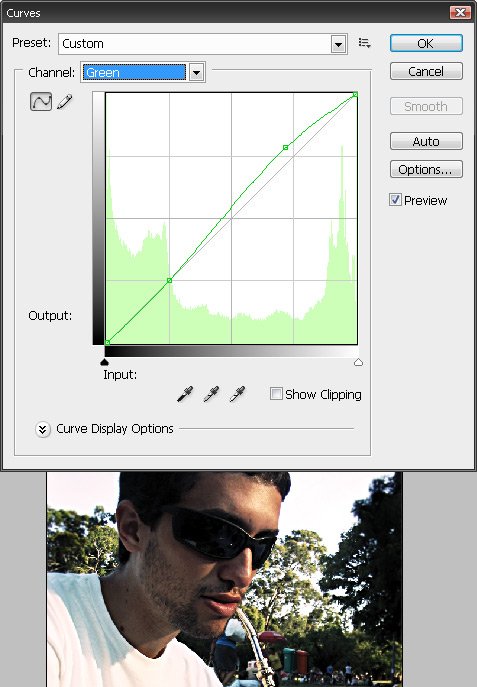Click the Auto button
Screen dimensions: 477x687
click(426, 141)
